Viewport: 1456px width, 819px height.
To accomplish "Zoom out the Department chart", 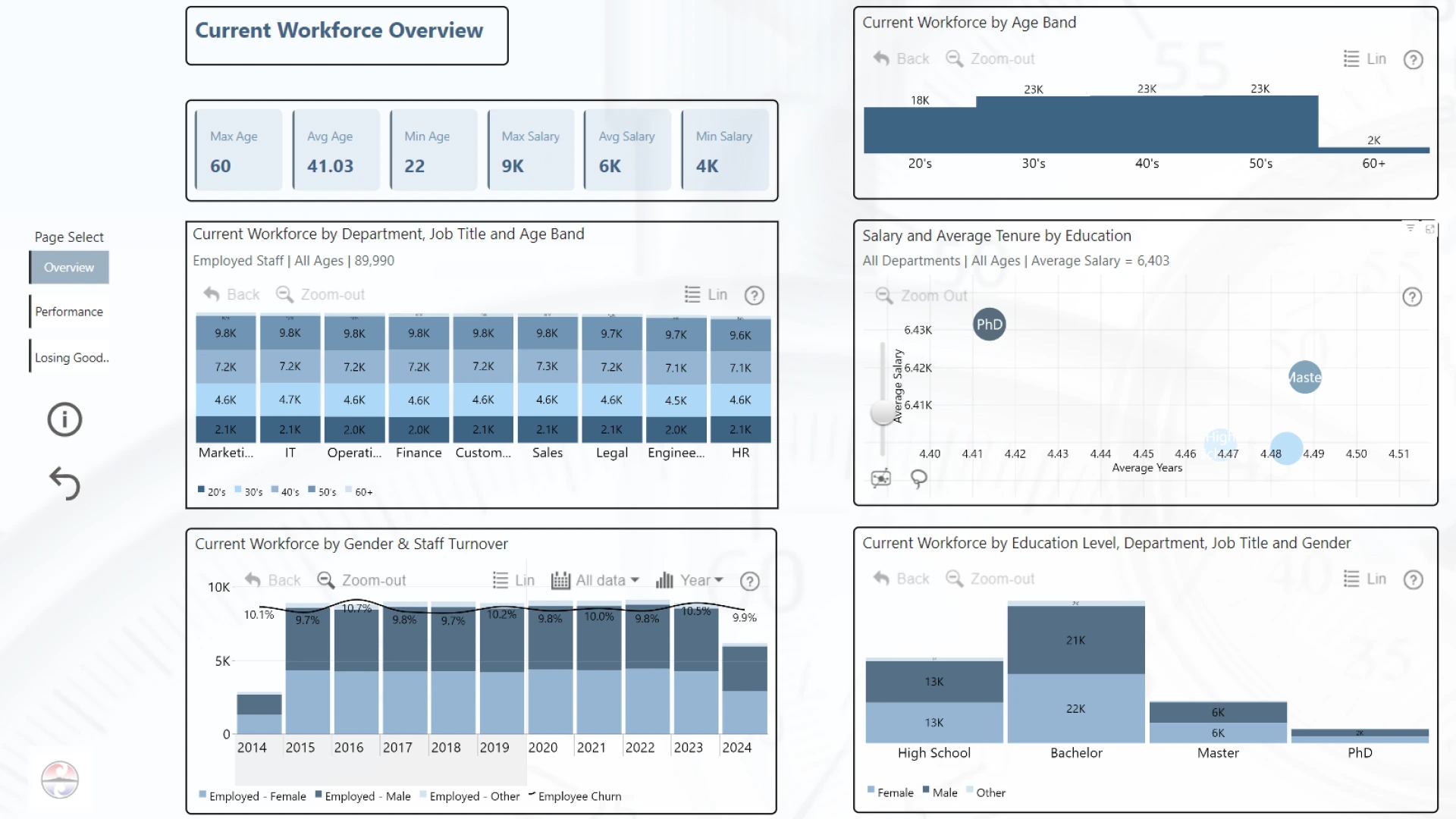I will click(320, 294).
